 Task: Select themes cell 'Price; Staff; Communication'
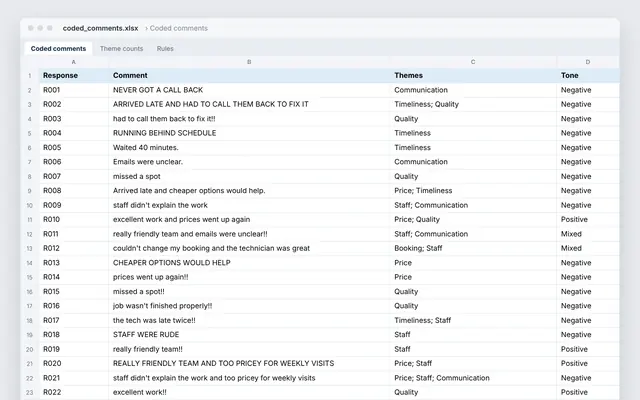[x=473, y=378]
